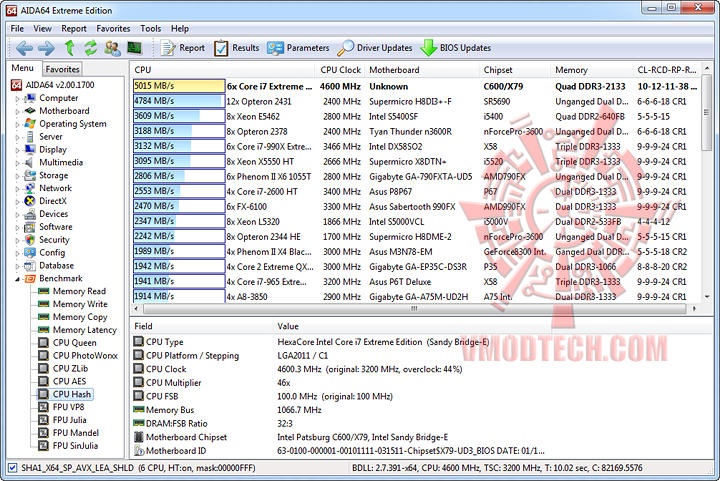The image size is (720, 481).
Task: Select the AIDA64 v2.00.1700 root node
Action: pos(60,85)
